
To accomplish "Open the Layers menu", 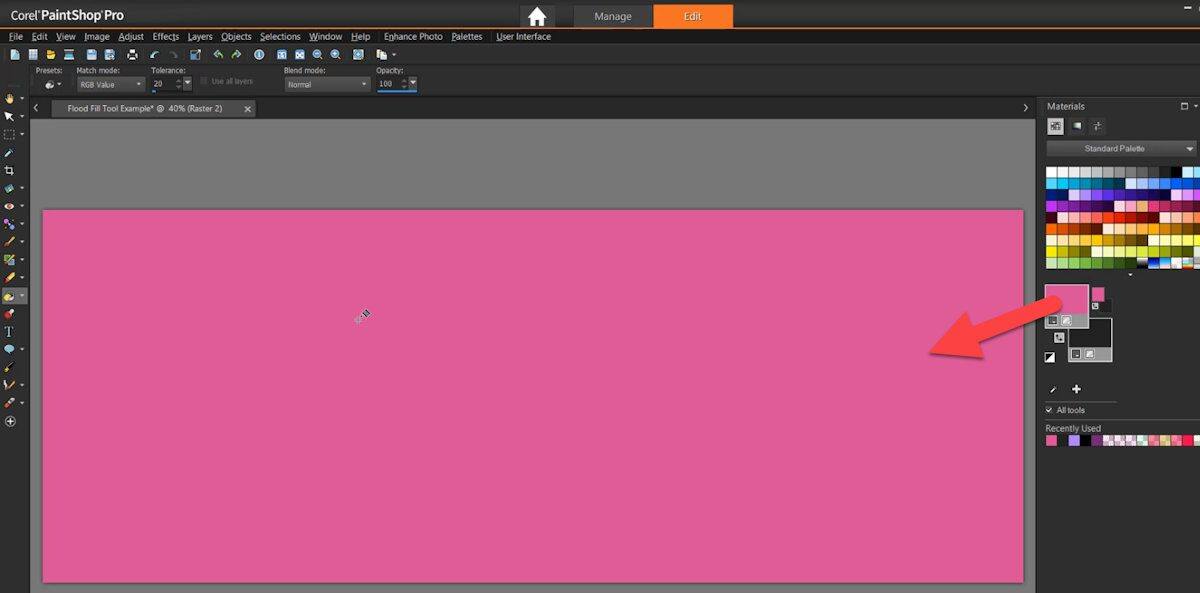I will click(200, 36).
